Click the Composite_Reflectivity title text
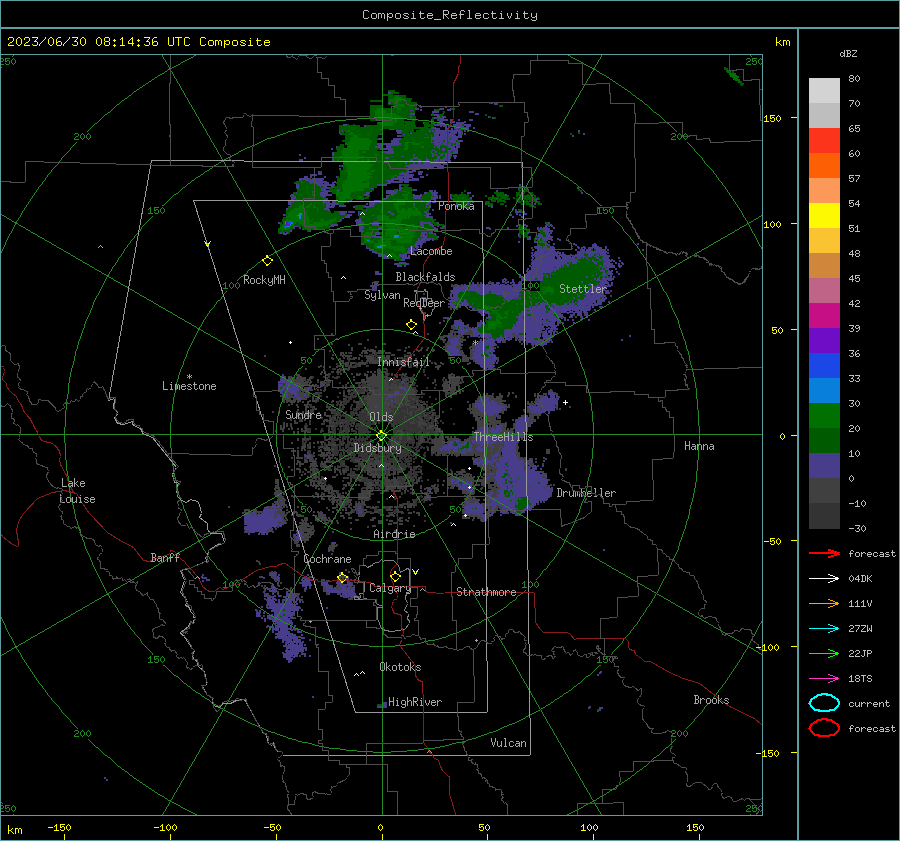 (x=449, y=15)
